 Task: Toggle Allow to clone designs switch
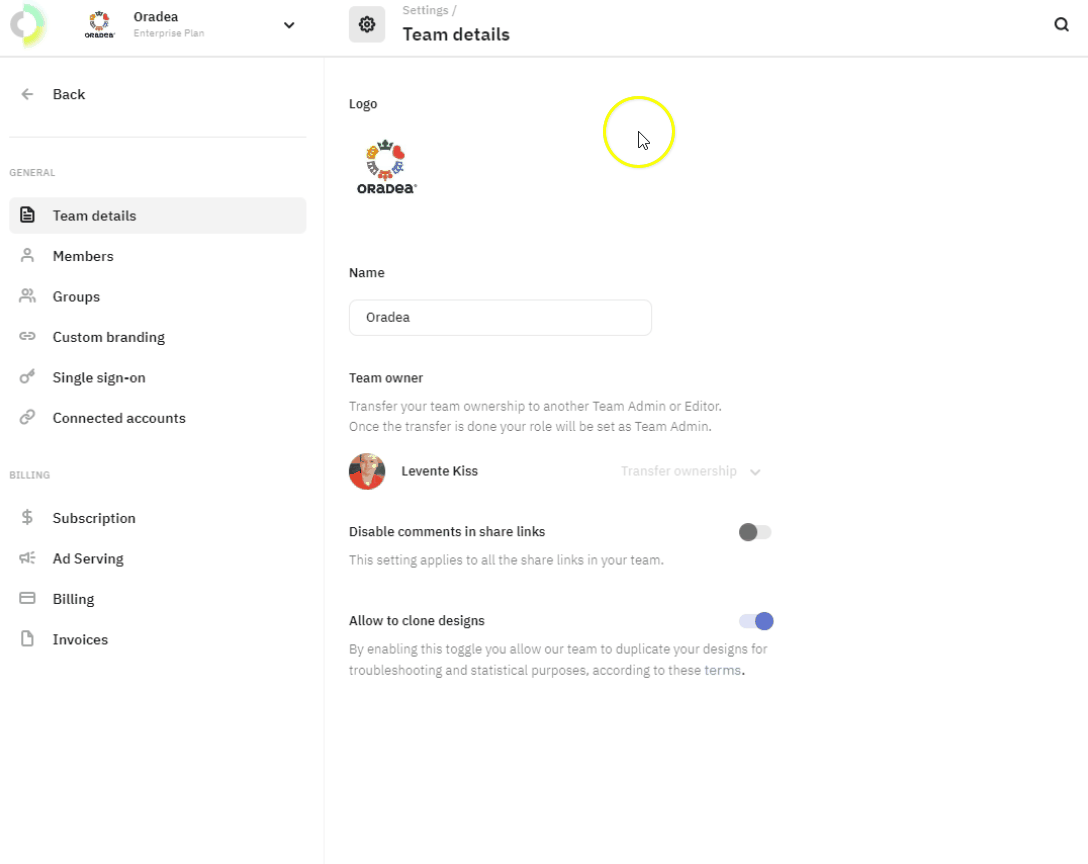756,621
